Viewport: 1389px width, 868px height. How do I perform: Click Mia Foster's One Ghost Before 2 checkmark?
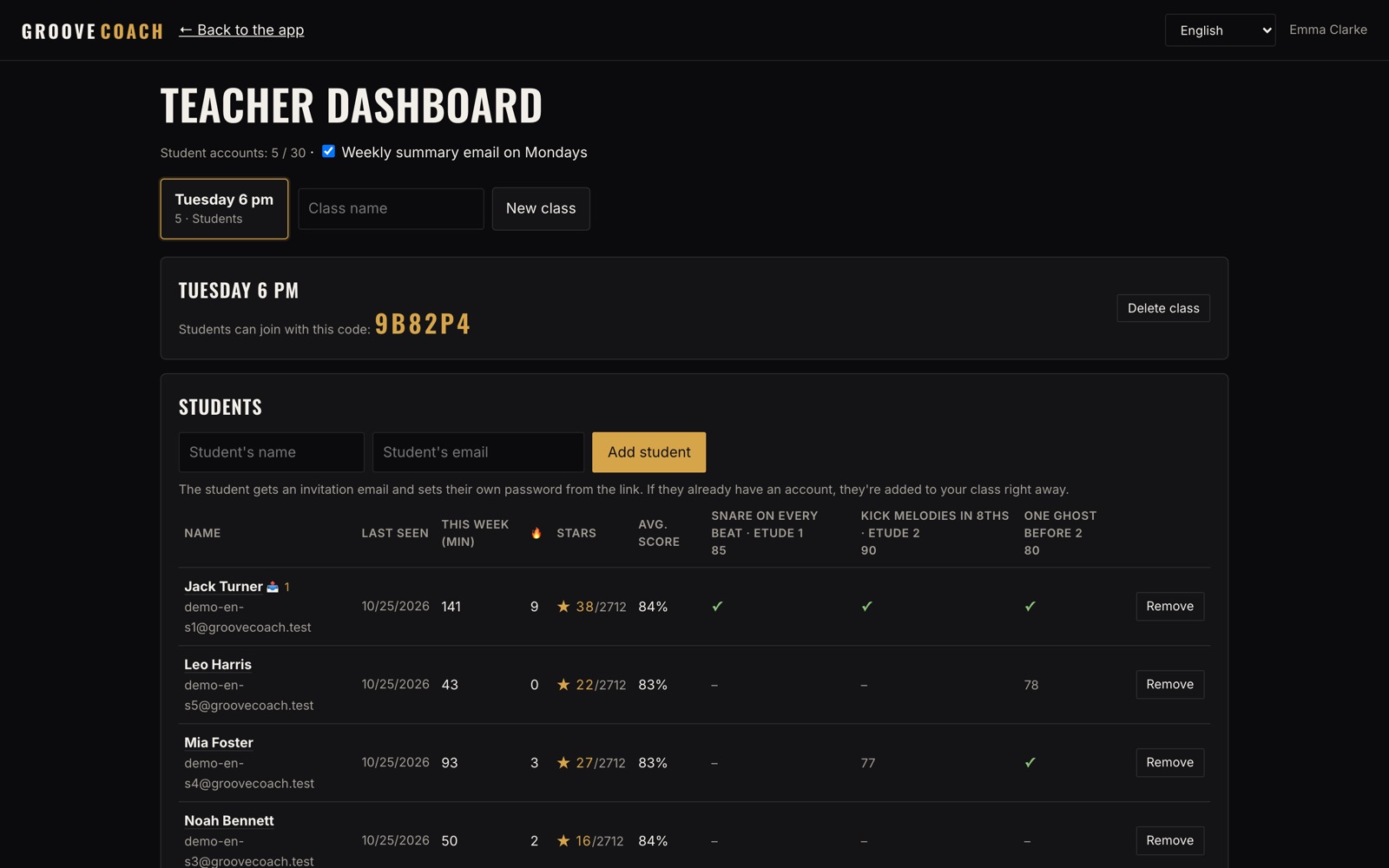click(1030, 762)
